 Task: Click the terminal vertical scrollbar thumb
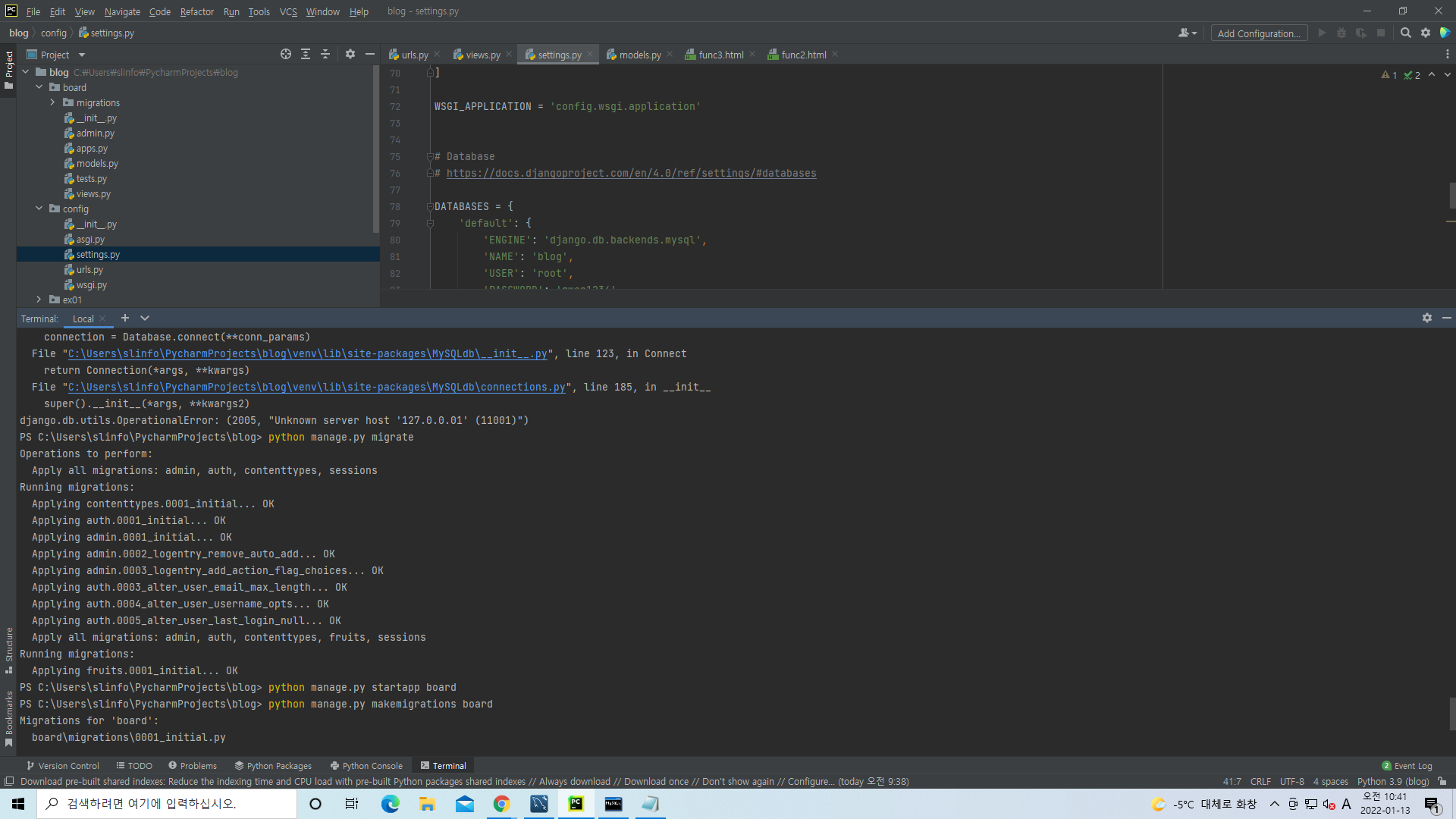tap(1451, 713)
